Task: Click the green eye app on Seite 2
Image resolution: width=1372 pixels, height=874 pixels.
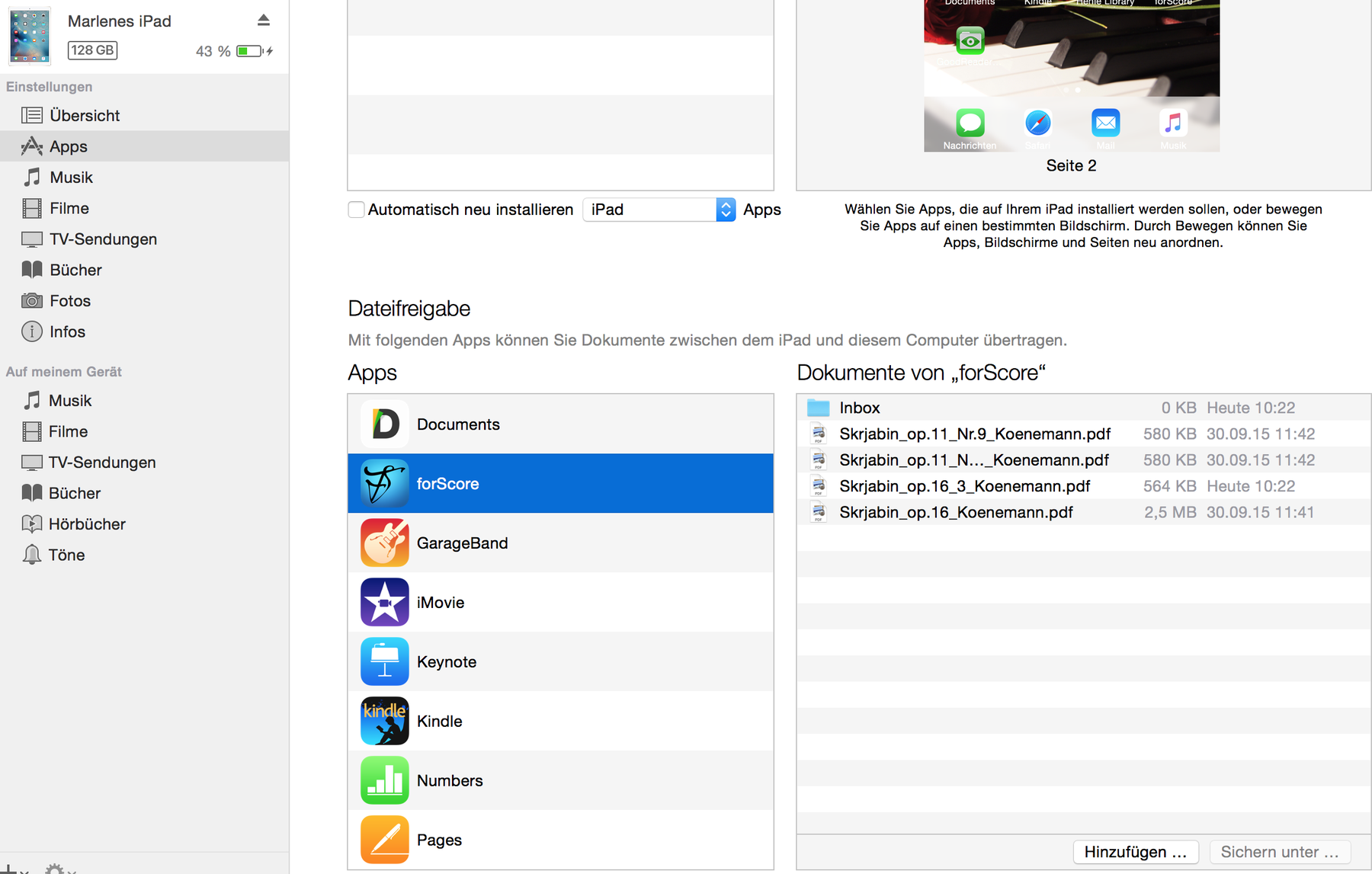Action: [x=970, y=40]
